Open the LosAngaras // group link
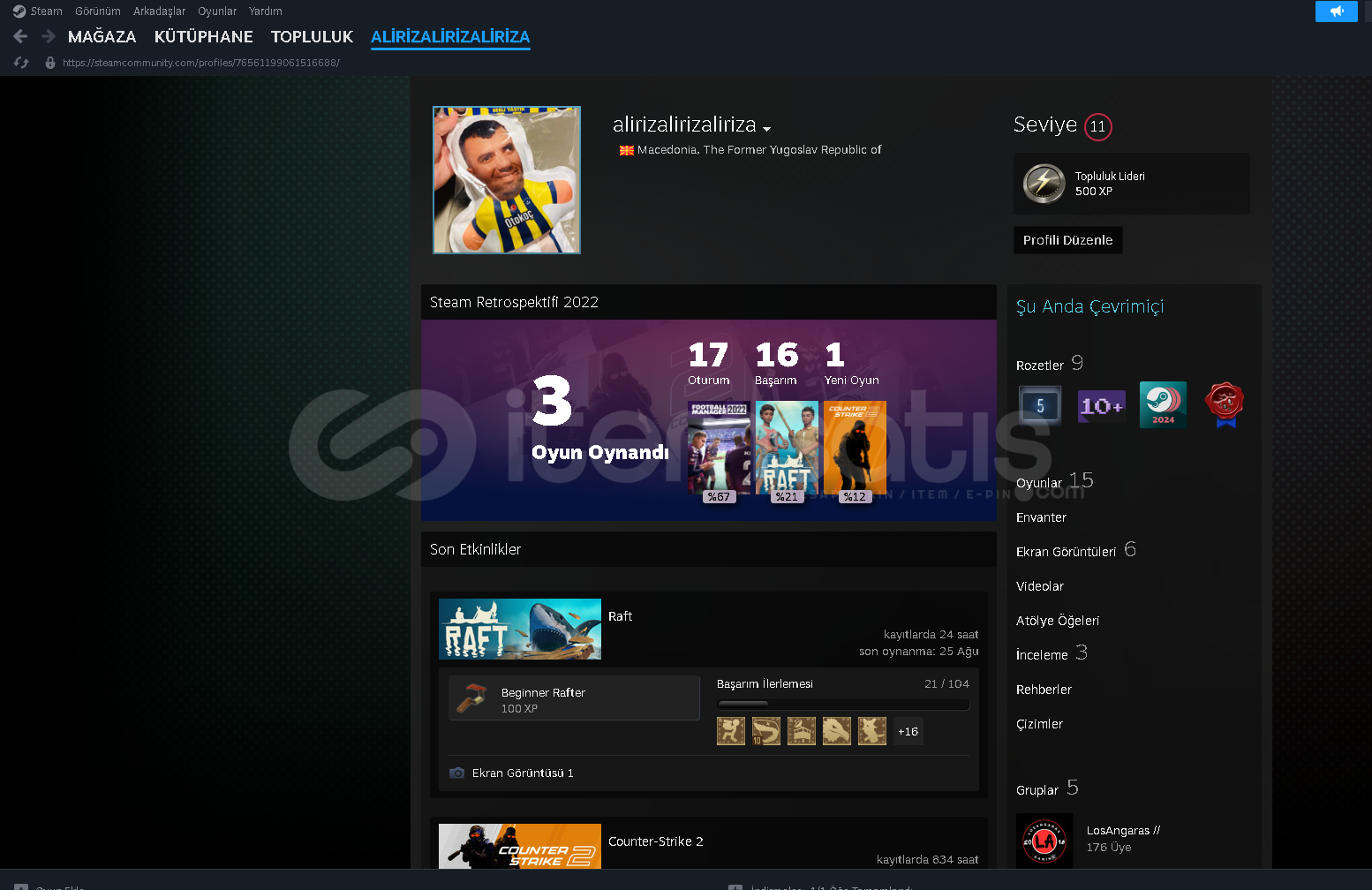Screen dimensions: 1372x890 [1123, 831]
